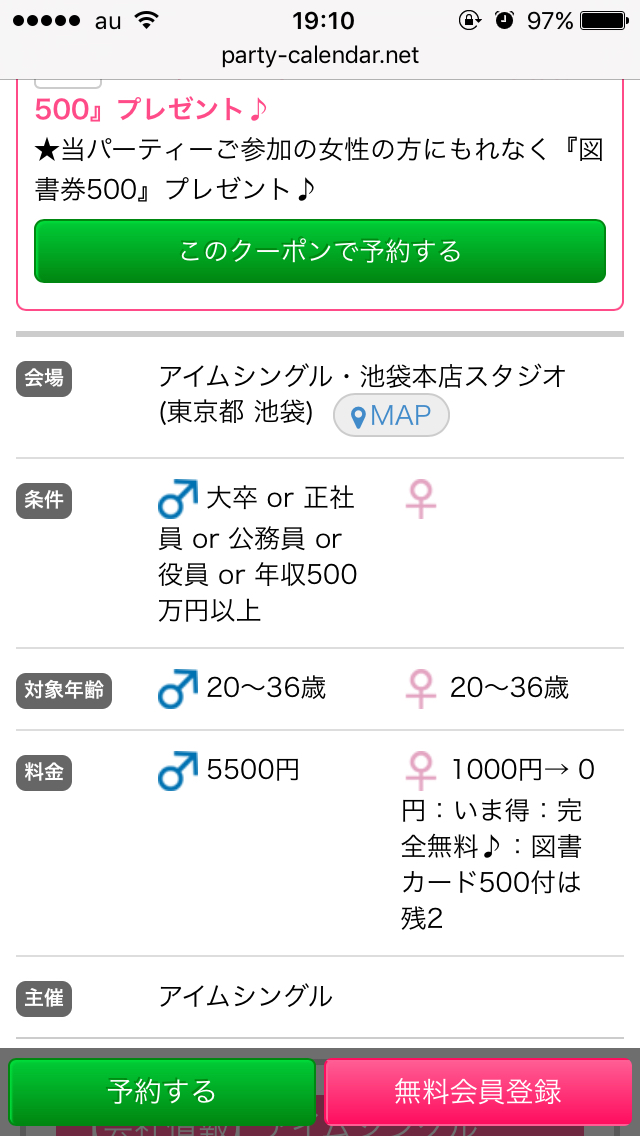Viewport: 640px width, 1136px height.
Task: Tap the 主催 label tag
Action: coord(44,998)
